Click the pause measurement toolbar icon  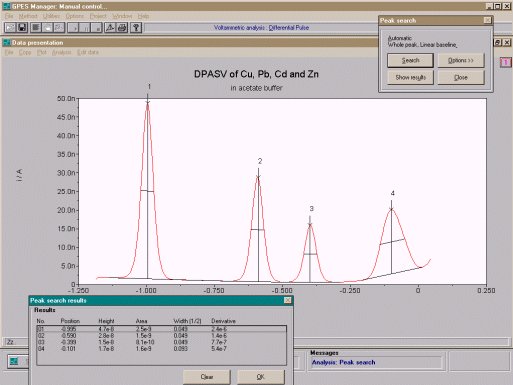pyautogui.click(x=85, y=28)
